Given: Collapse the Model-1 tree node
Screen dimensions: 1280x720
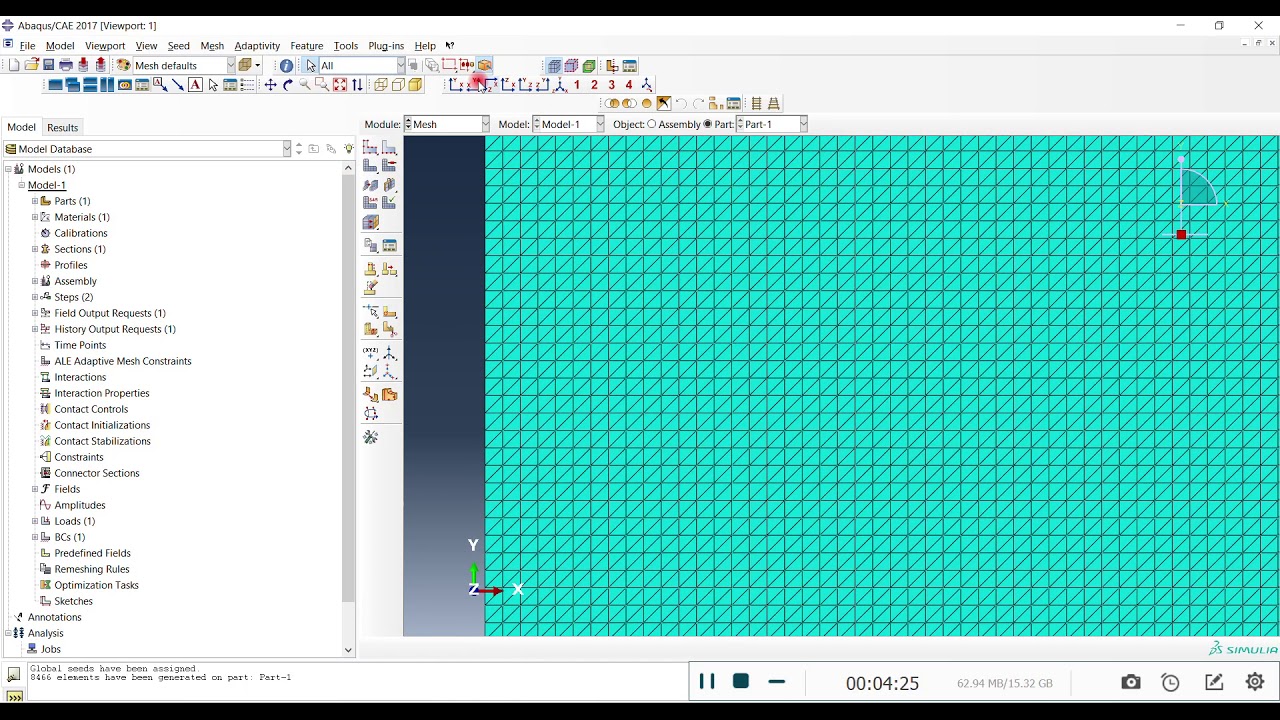Looking at the screenshot, I should 21,185.
